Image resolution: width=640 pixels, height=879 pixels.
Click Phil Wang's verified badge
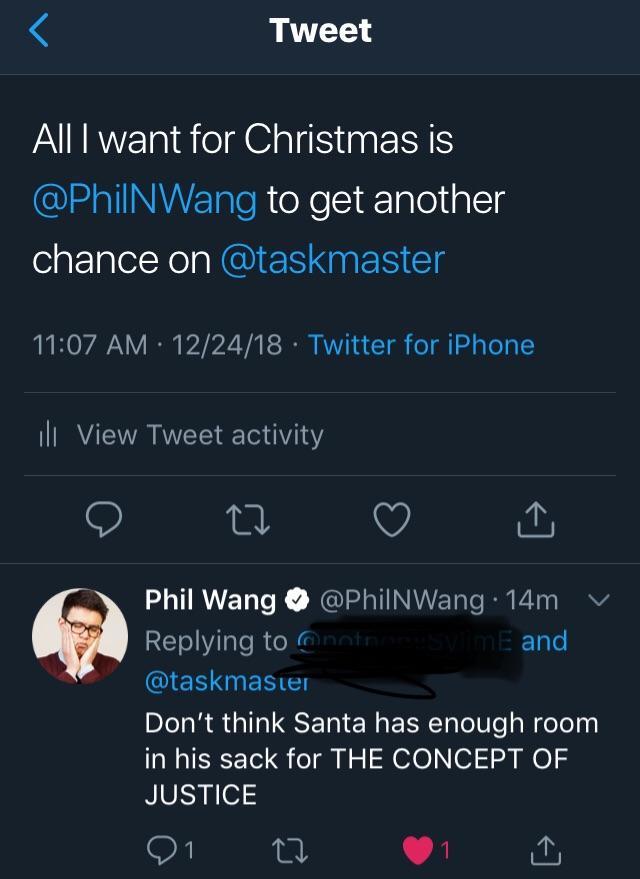tap(294, 601)
